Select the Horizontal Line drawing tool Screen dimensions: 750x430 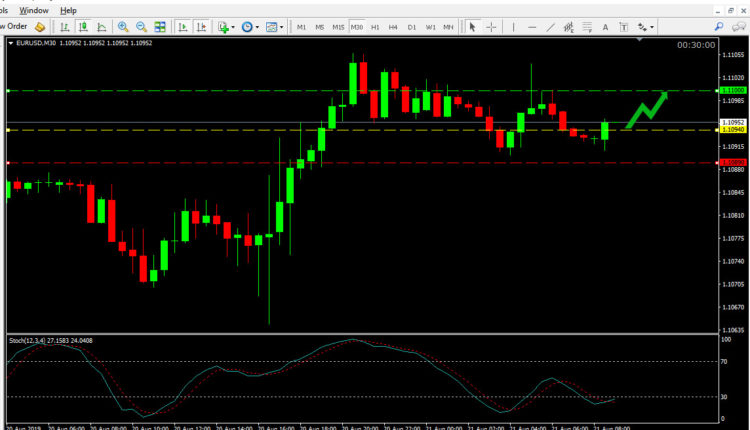coord(532,27)
